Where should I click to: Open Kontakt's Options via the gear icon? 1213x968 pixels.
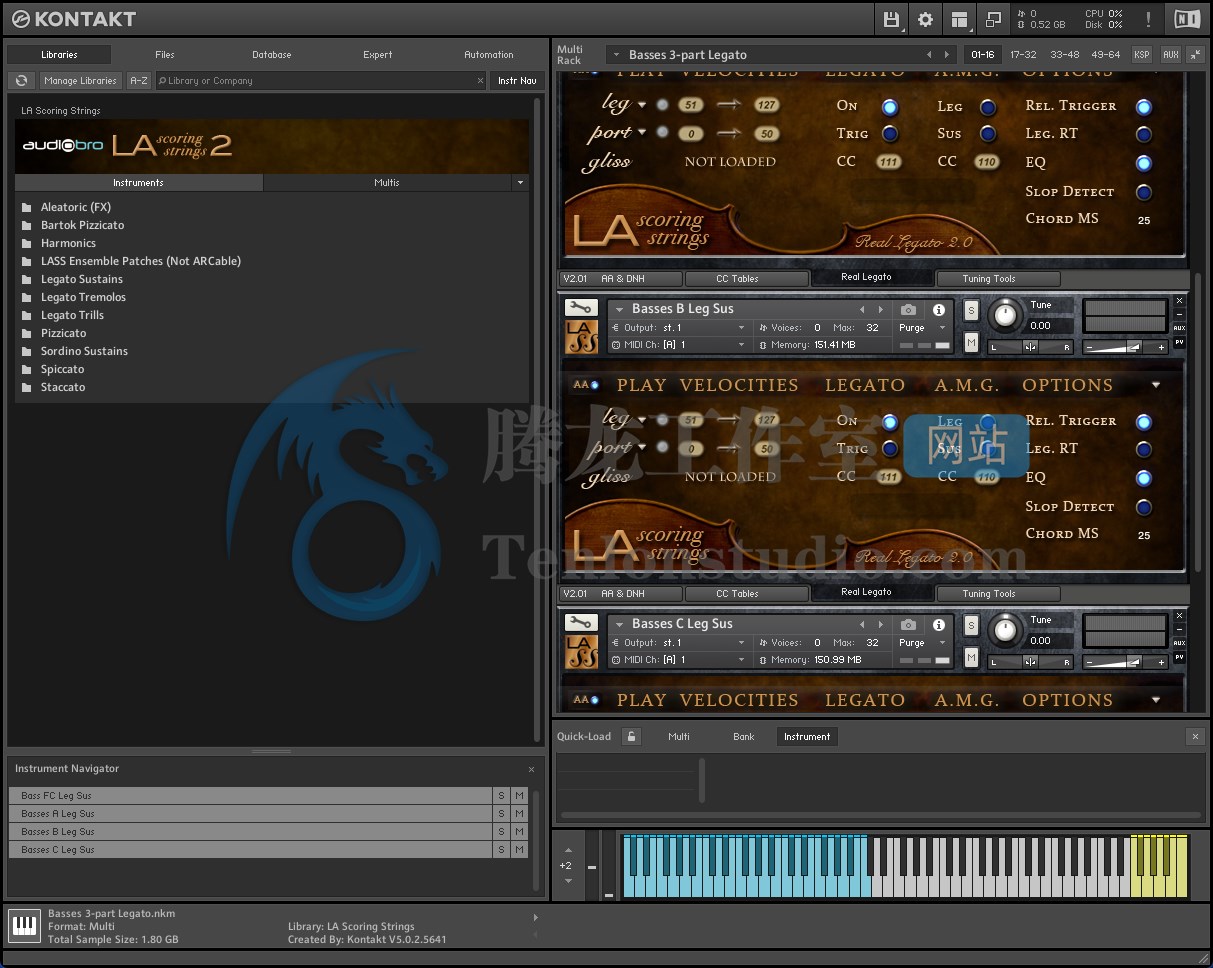point(925,18)
